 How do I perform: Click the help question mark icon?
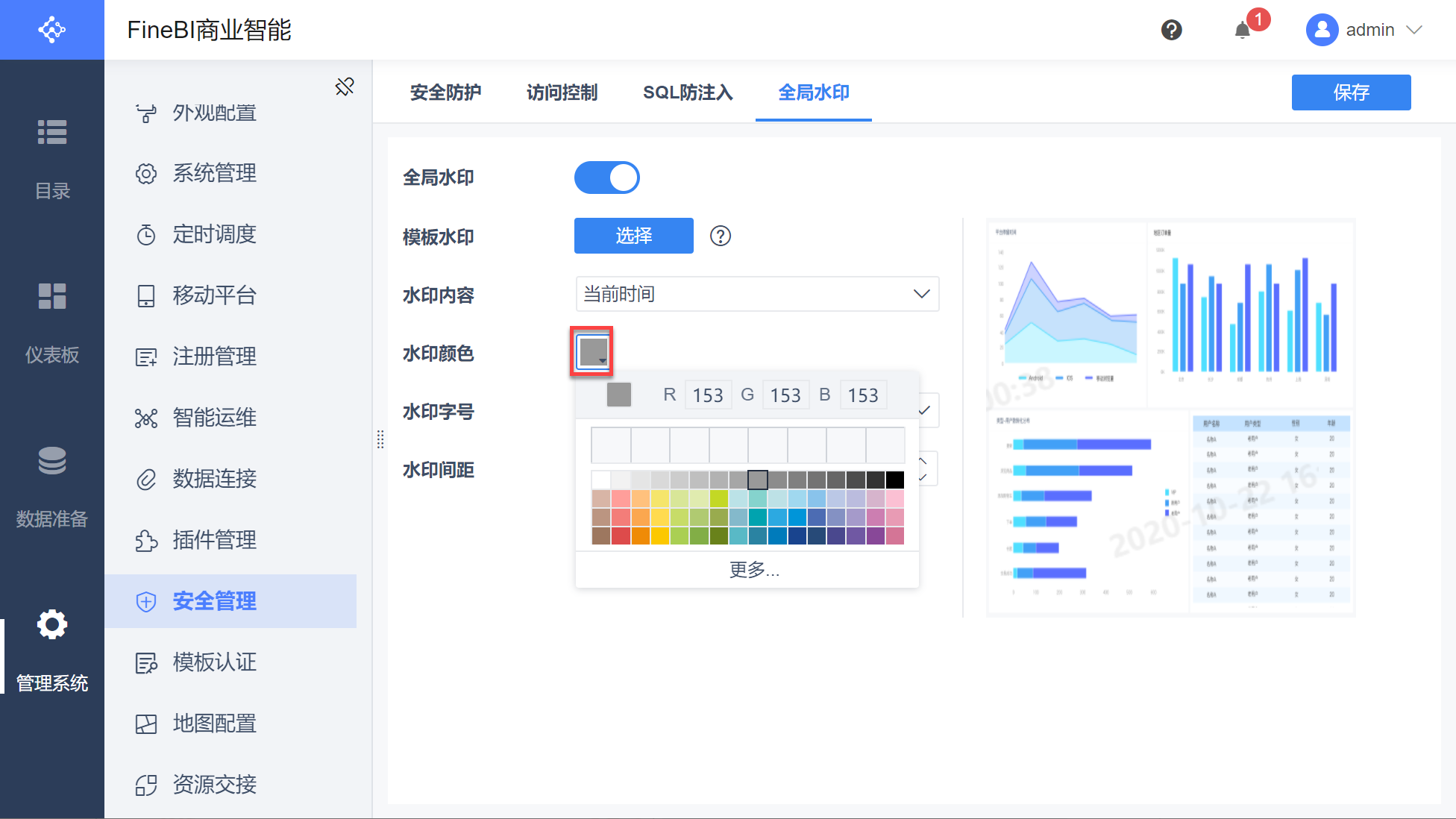point(1171,30)
